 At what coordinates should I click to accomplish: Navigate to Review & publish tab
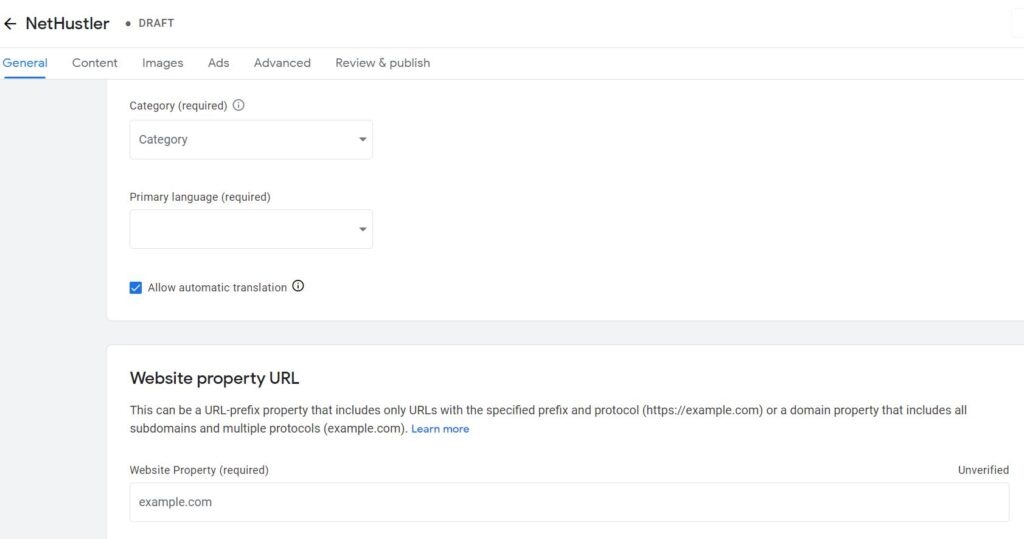[x=382, y=63]
